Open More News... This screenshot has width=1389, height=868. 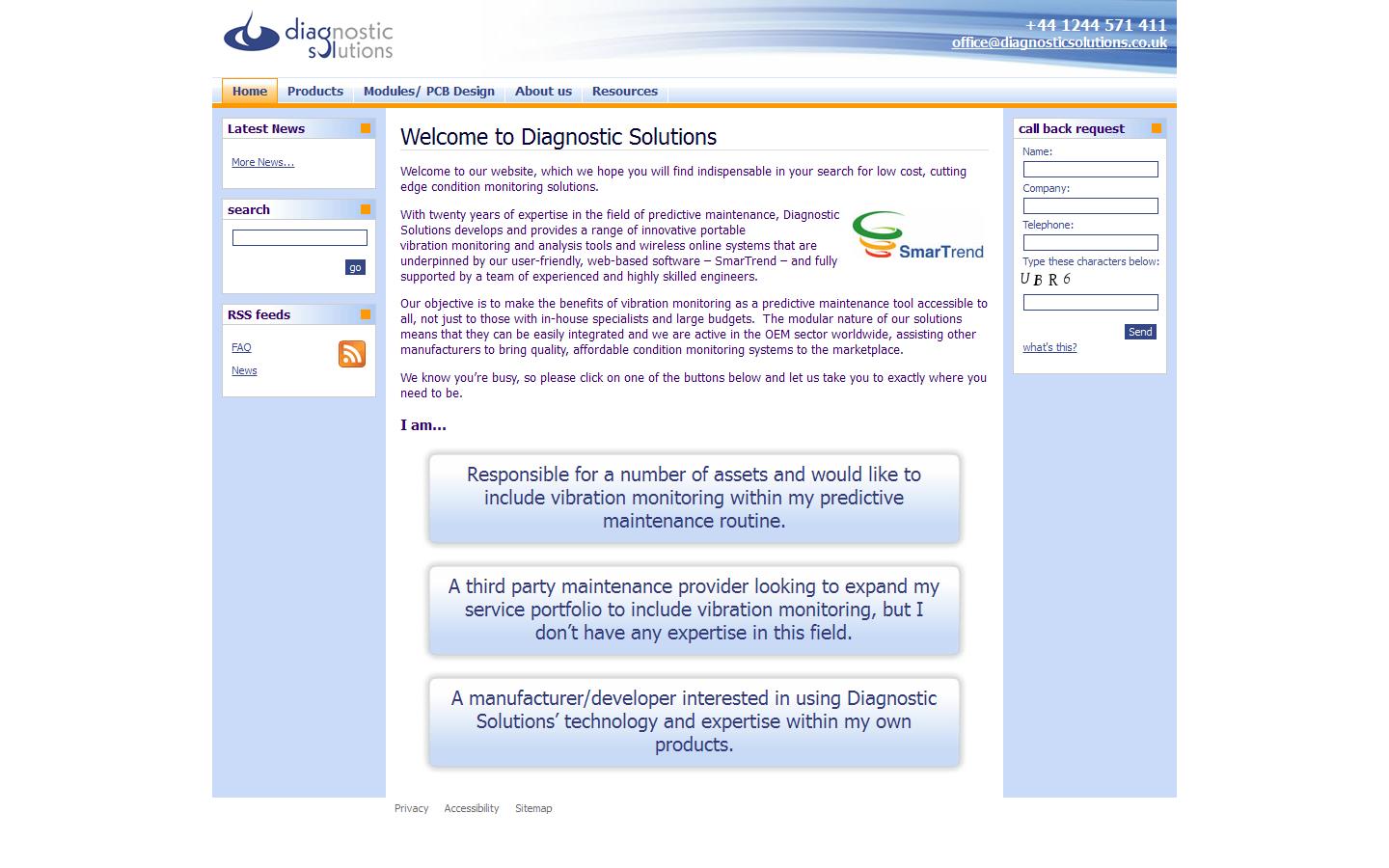[x=261, y=162]
